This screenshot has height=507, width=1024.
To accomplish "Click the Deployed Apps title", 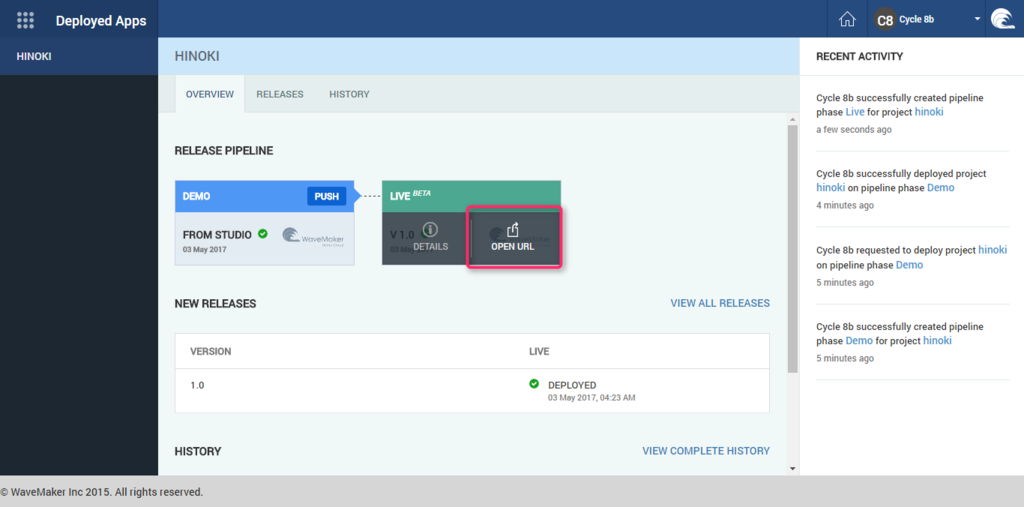I will pyautogui.click(x=101, y=20).
